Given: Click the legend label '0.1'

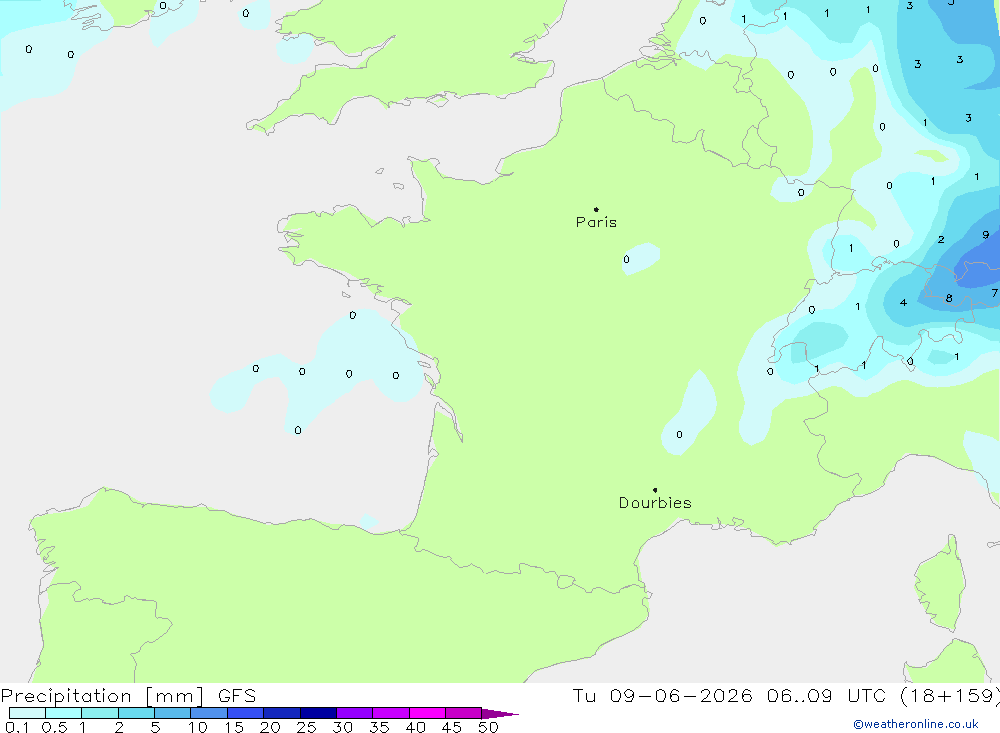Looking at the screenshot, I should tap(17, 727).
